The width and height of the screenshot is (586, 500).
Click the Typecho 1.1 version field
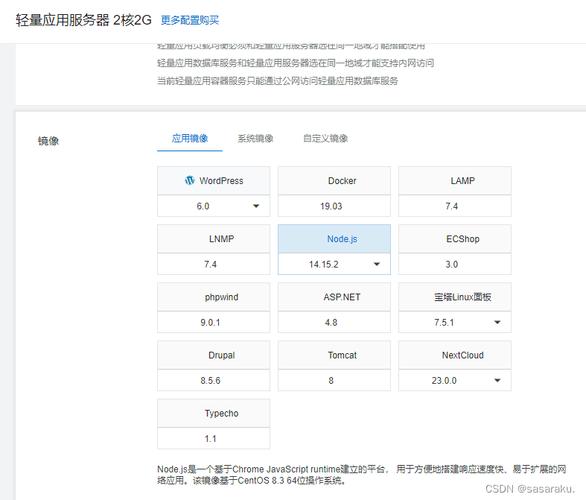click(214, 438)
